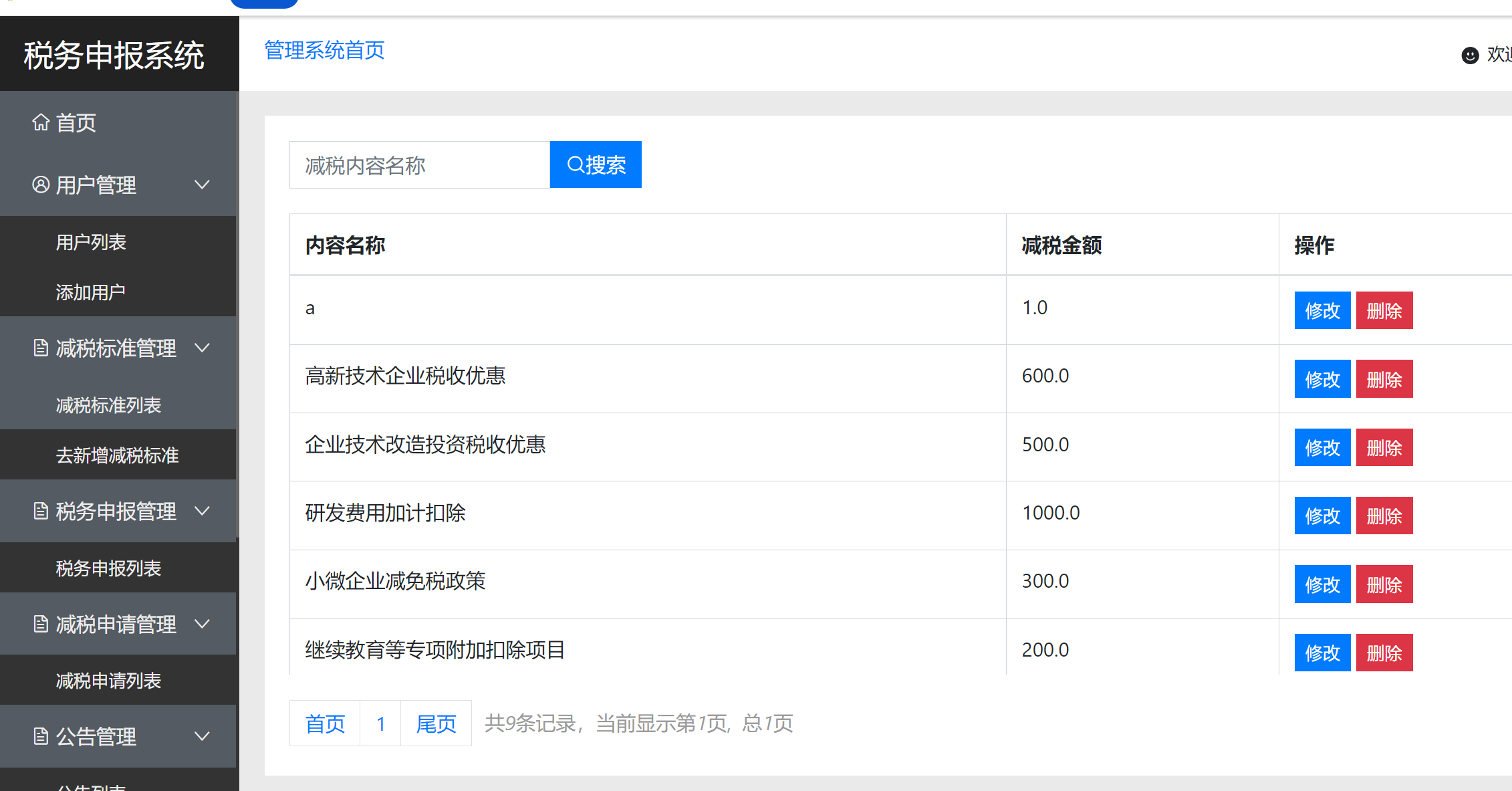Go to 尾页 via pagination link

[x=436, y=723]
